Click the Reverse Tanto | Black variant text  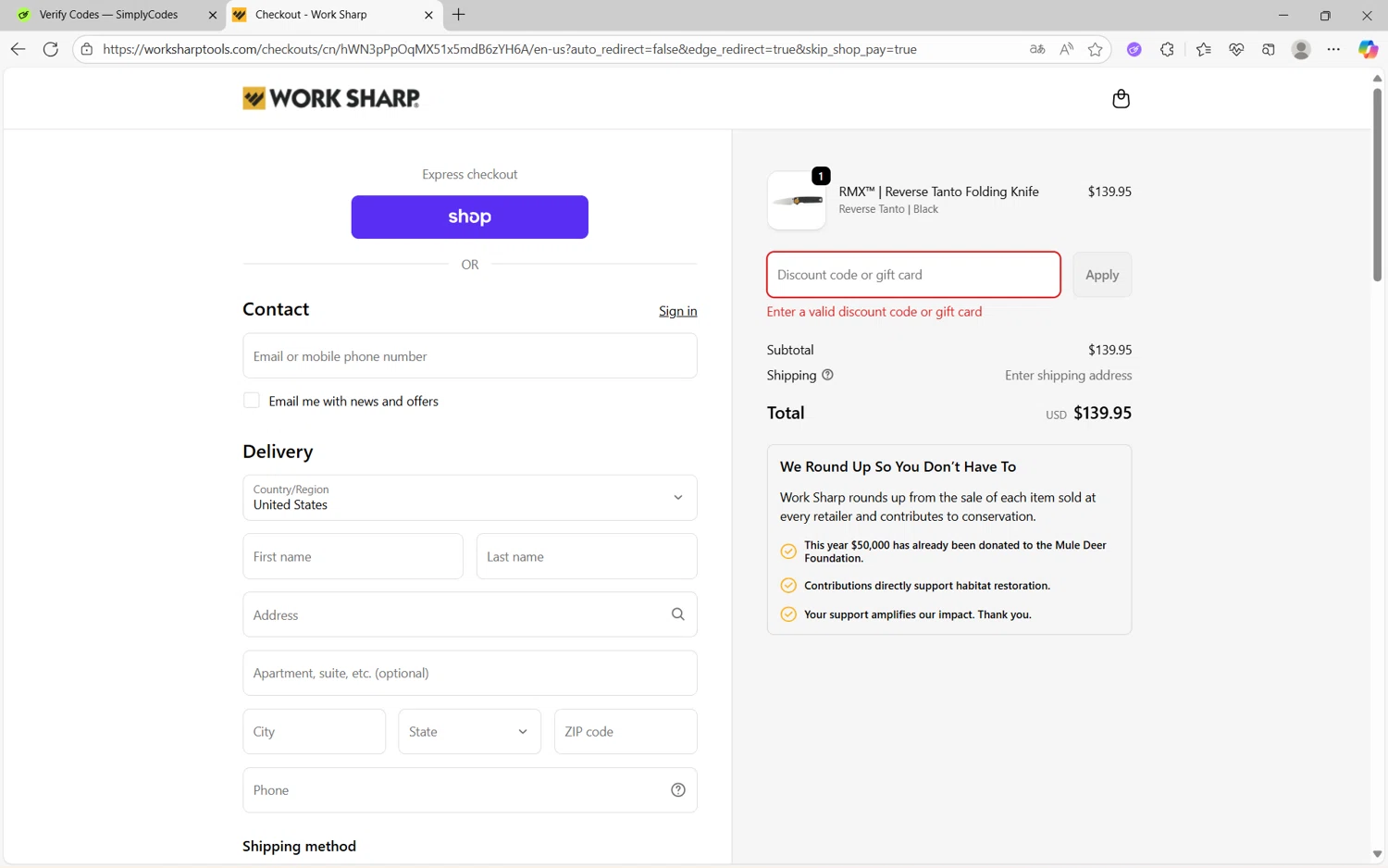[x=888, y=209]
